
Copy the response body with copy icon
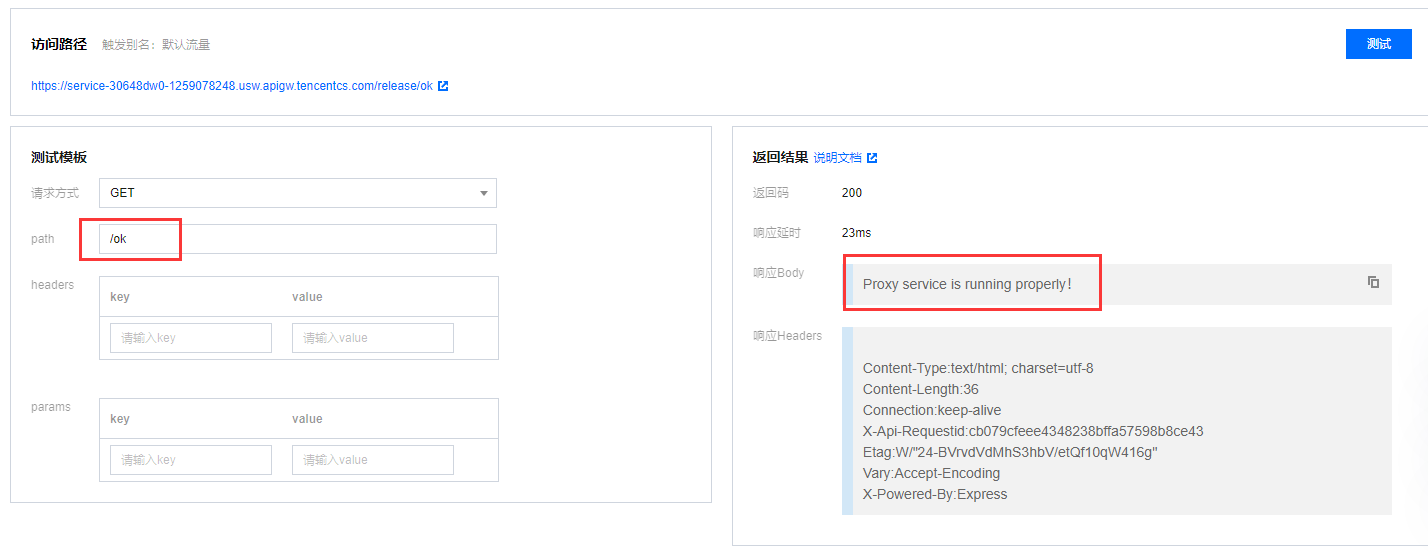[x=1373, y=282]
